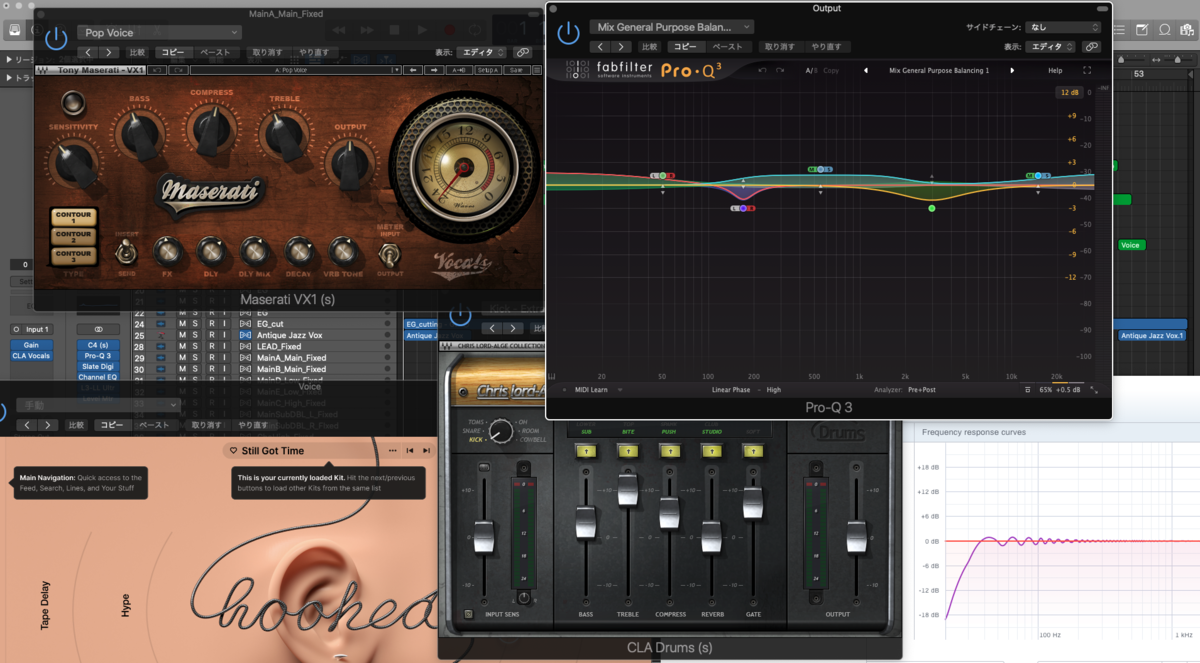Click Pro-Q 3 redo arrow icon
This screenshot has height=663, width=1200.
click(x=782, y=71)
